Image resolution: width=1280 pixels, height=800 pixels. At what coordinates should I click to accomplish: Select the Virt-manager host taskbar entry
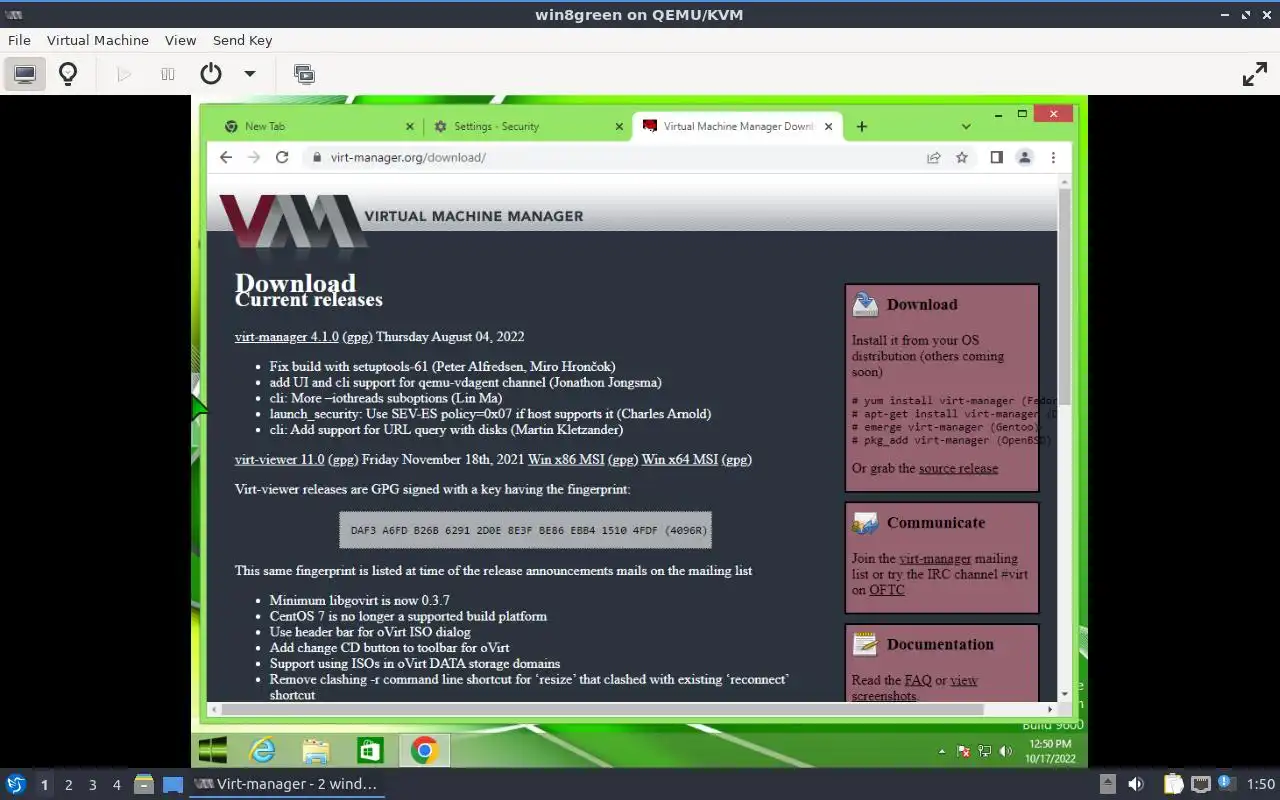pyautogui.click(x=287, y=784)
